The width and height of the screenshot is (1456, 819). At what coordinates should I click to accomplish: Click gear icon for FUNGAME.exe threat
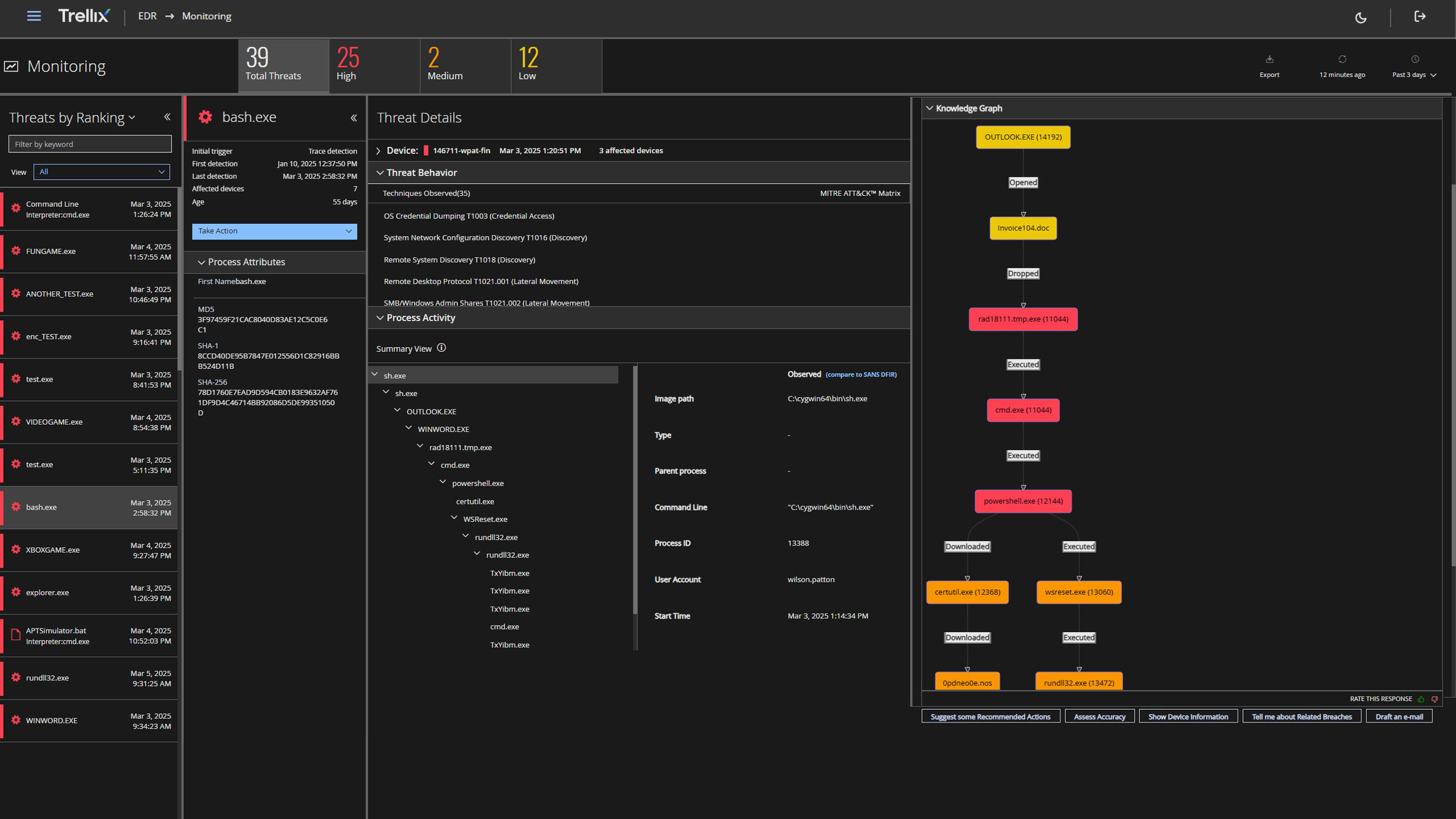[x=16, y=251]
